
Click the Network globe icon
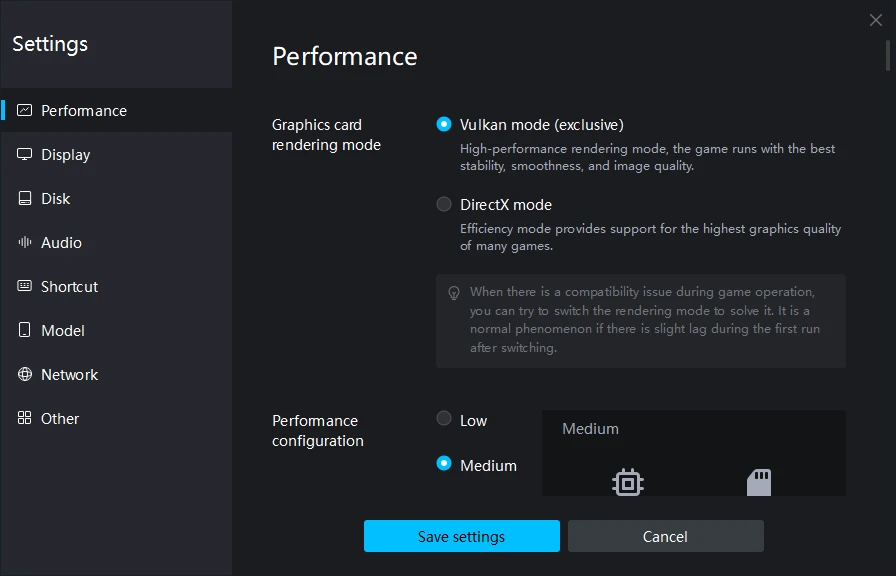click(x=25, y=375)
